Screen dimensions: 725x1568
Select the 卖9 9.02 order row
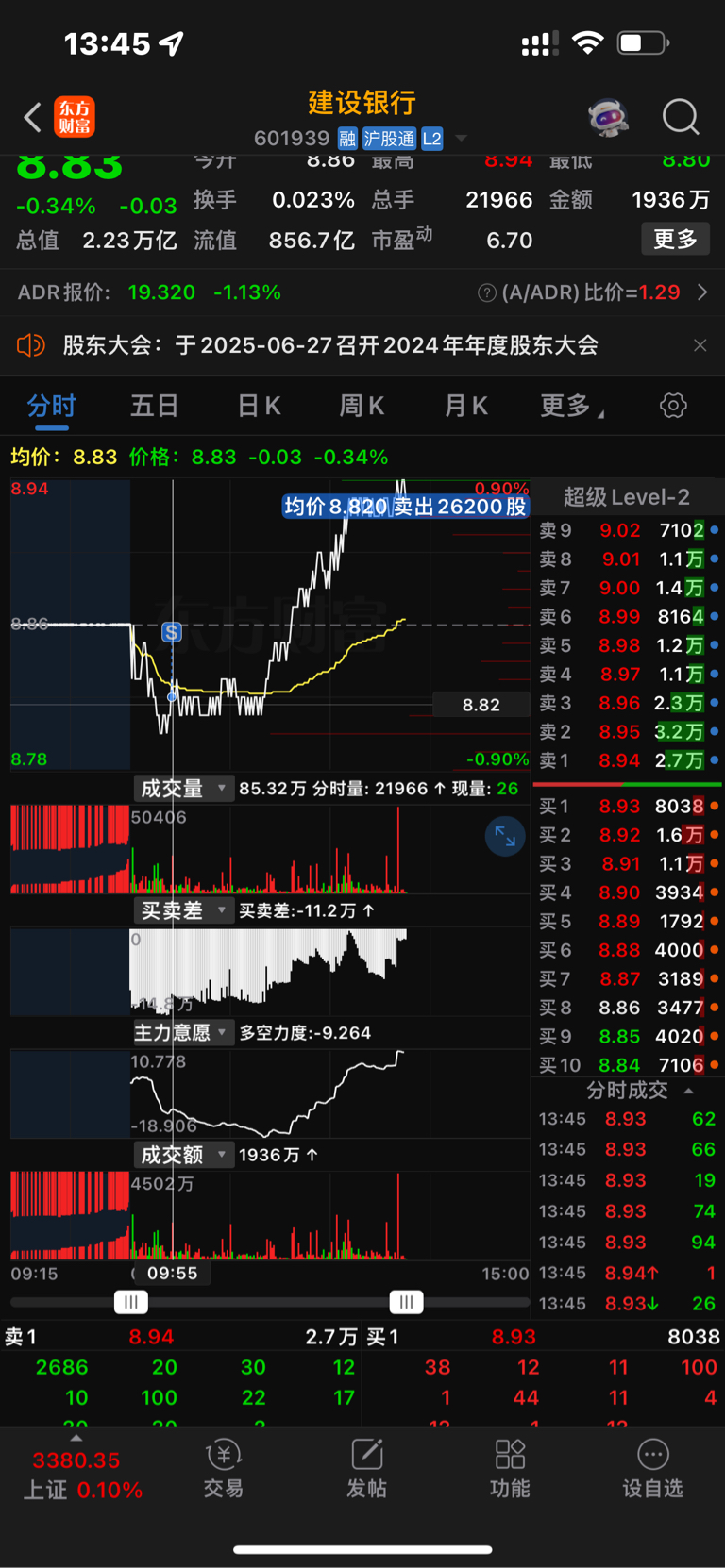629,530
